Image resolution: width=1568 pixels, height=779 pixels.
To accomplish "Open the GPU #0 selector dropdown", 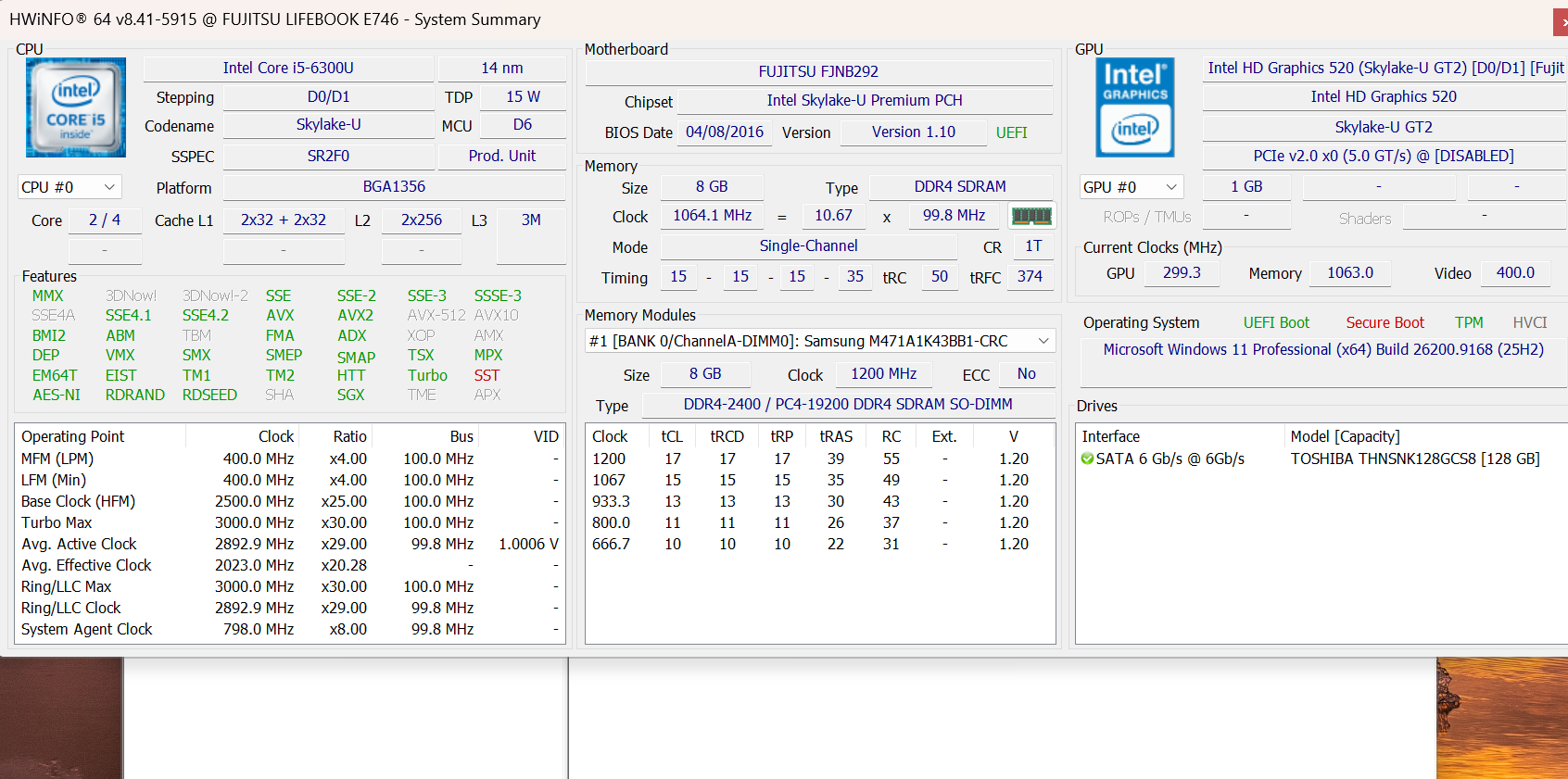I will click(1132, 187).
